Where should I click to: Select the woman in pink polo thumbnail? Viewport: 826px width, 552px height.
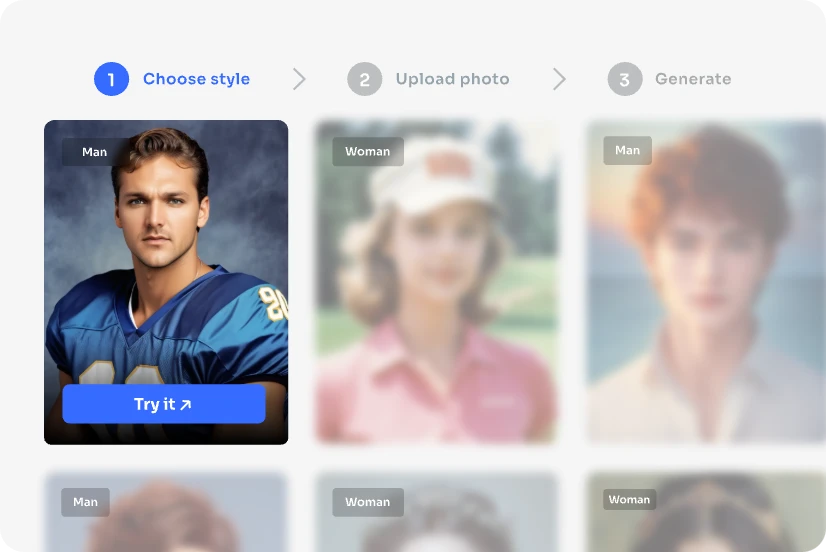(x=437, y=282)
